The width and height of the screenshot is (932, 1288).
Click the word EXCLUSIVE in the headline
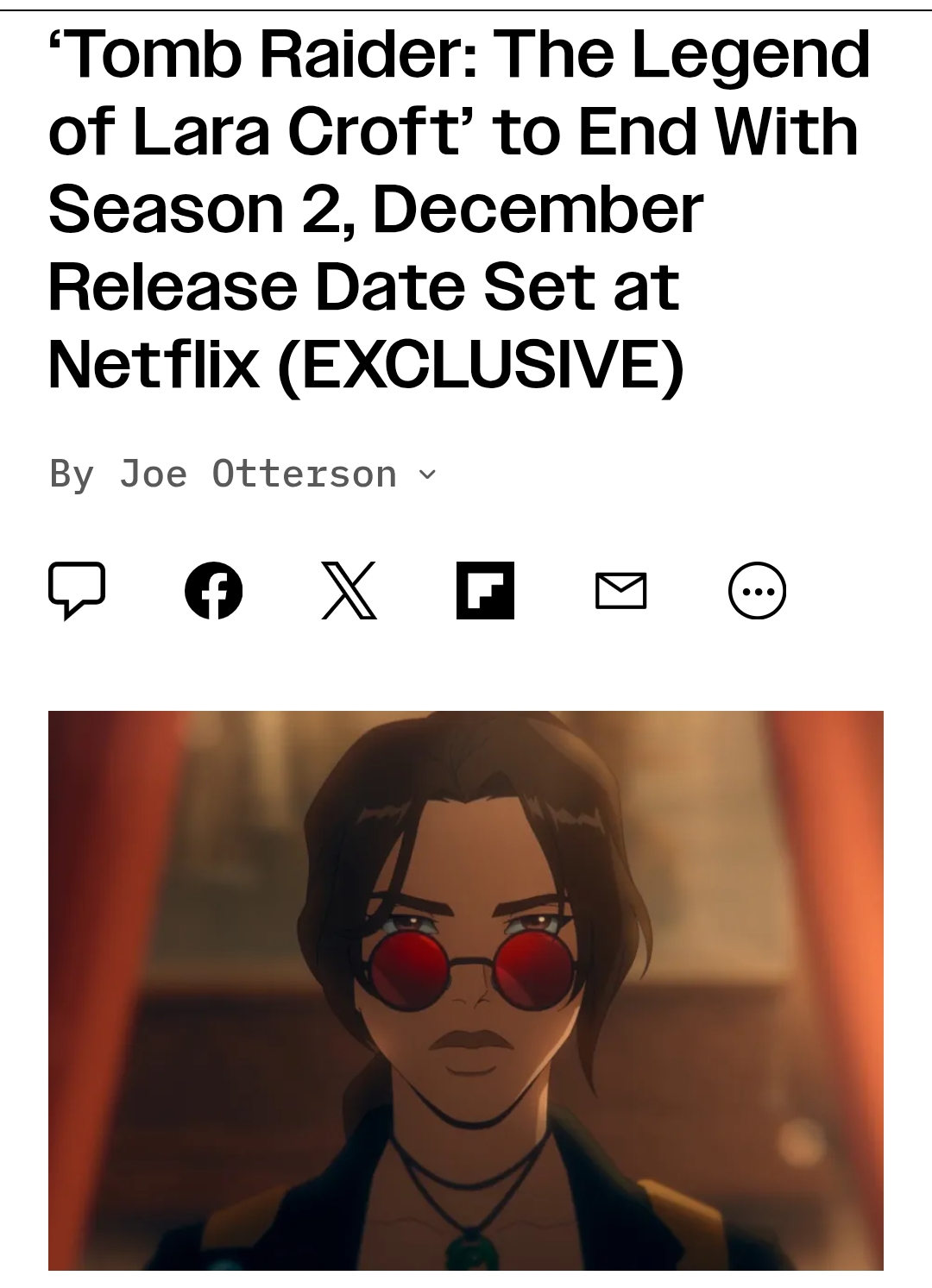click(481, 363)
